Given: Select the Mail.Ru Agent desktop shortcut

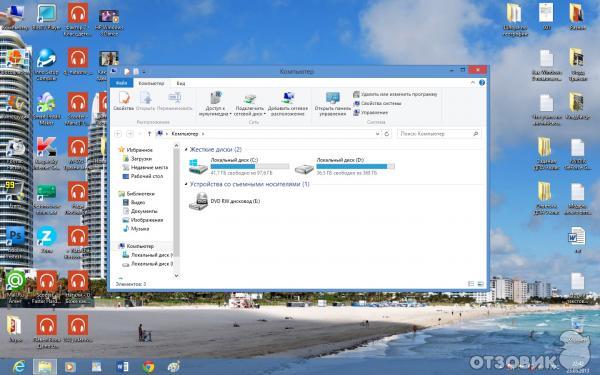Looking at the screenshot, I should tap(15, 287).
